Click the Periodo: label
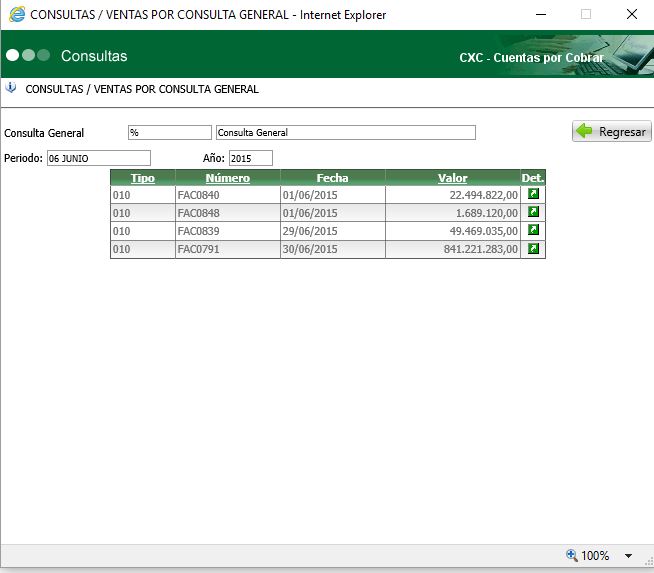The height and width of the screenshot is (573, 654). (23, 158)
